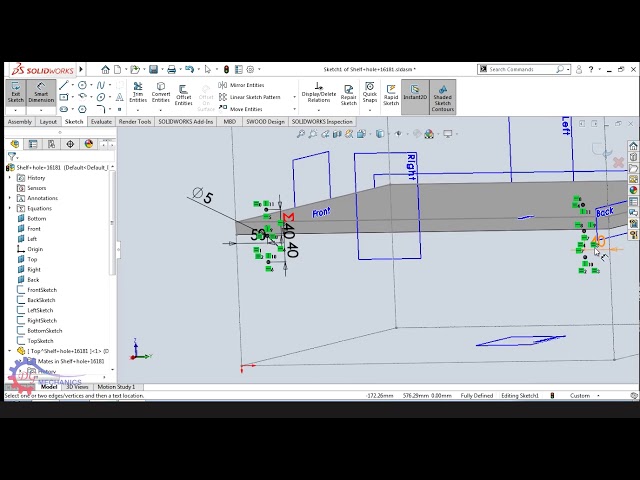
Task: Activate the Smart Dimension tool
Action: click(41, 93)
